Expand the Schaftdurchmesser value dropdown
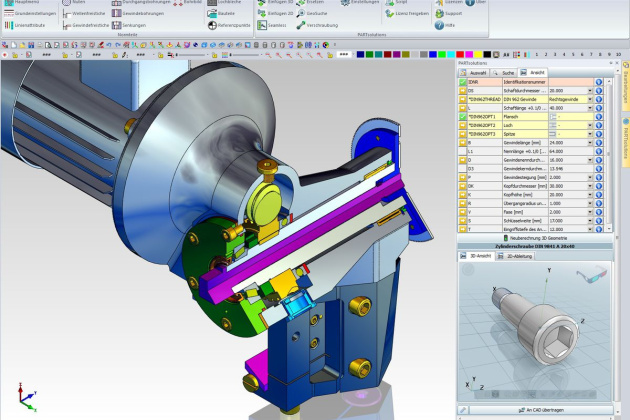 point(591,91)
